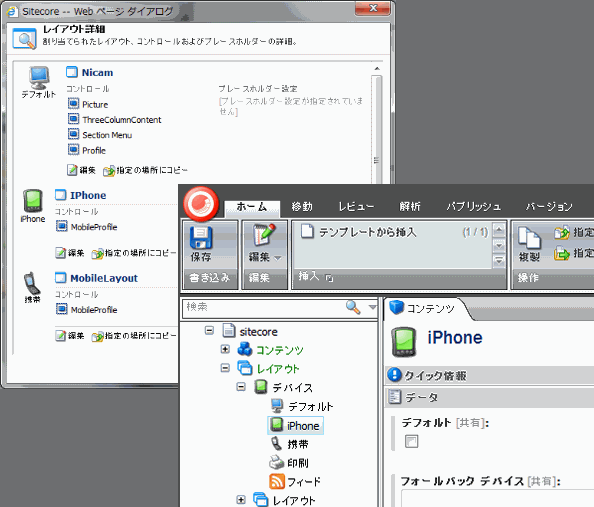Viewport: 594px width, 507px height.
Task: Close the Sitecore web page dialog
Action: (x=373, y=8)
